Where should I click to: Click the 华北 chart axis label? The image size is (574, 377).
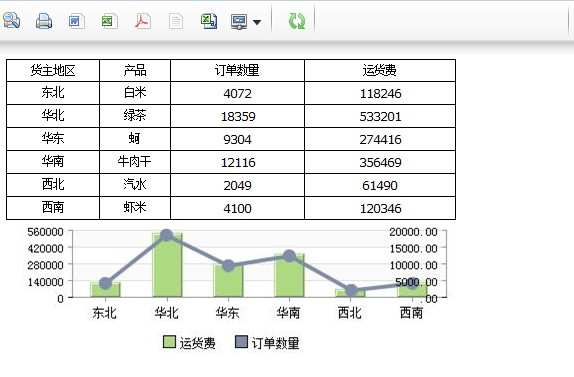click(x=166, y=313)
